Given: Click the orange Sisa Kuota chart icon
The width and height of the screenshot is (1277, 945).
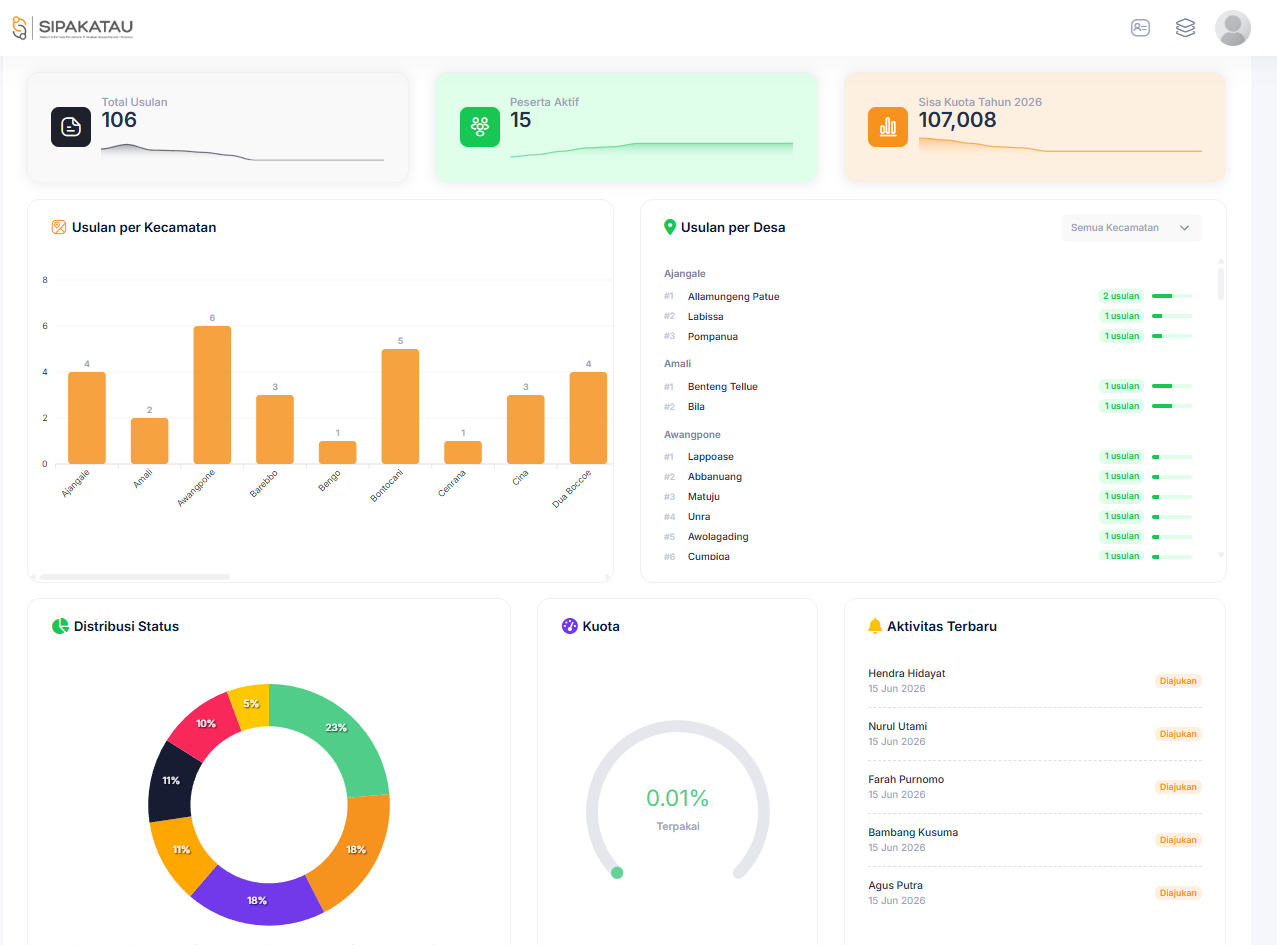Looking at the screenshot, I should (888, 127).
